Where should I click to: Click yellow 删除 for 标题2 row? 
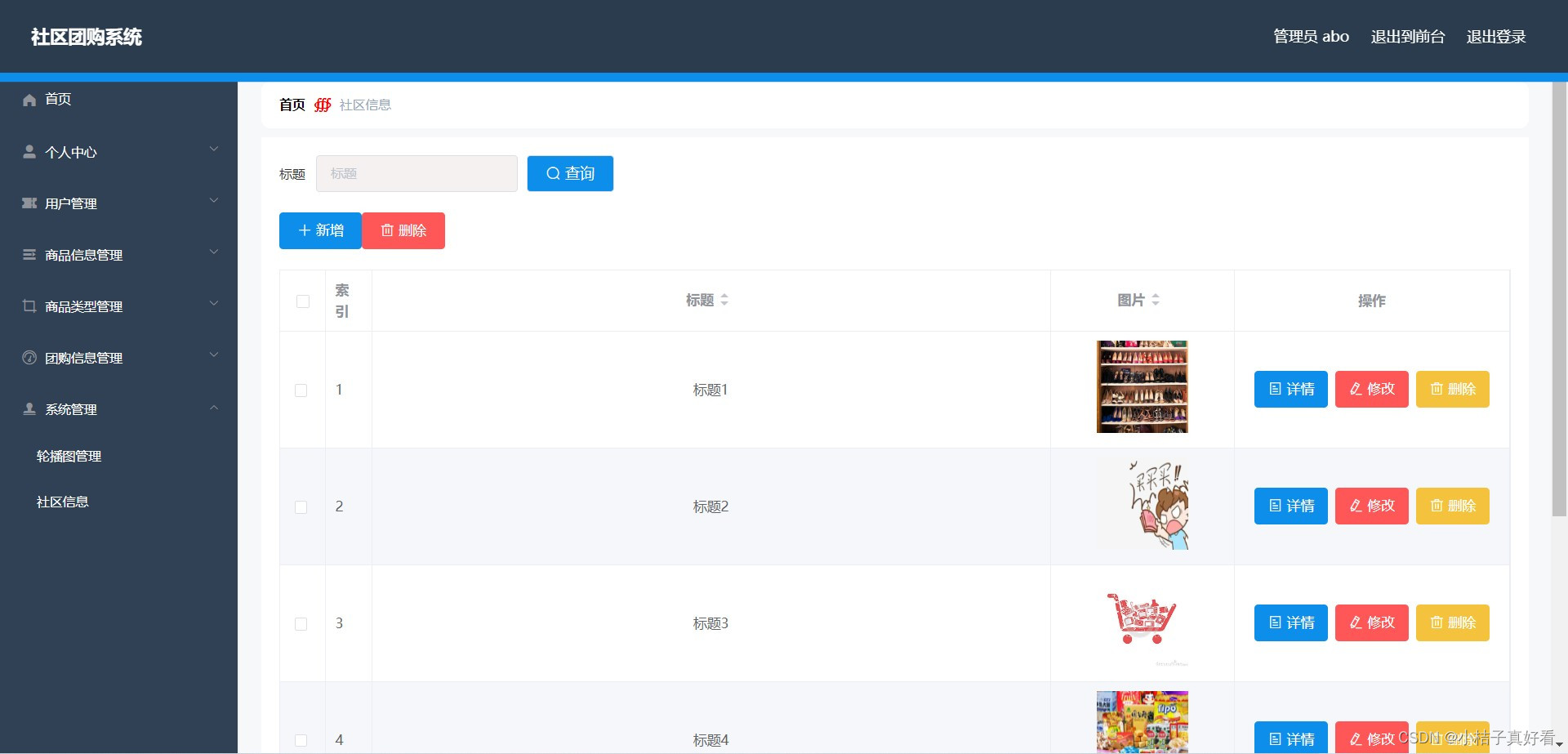coord(1453,506)
